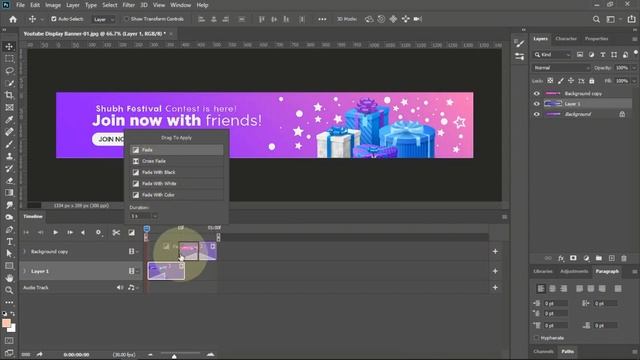Mute the Audio Track
Viewport: 640px width, 360px height.
coord(119,287)
